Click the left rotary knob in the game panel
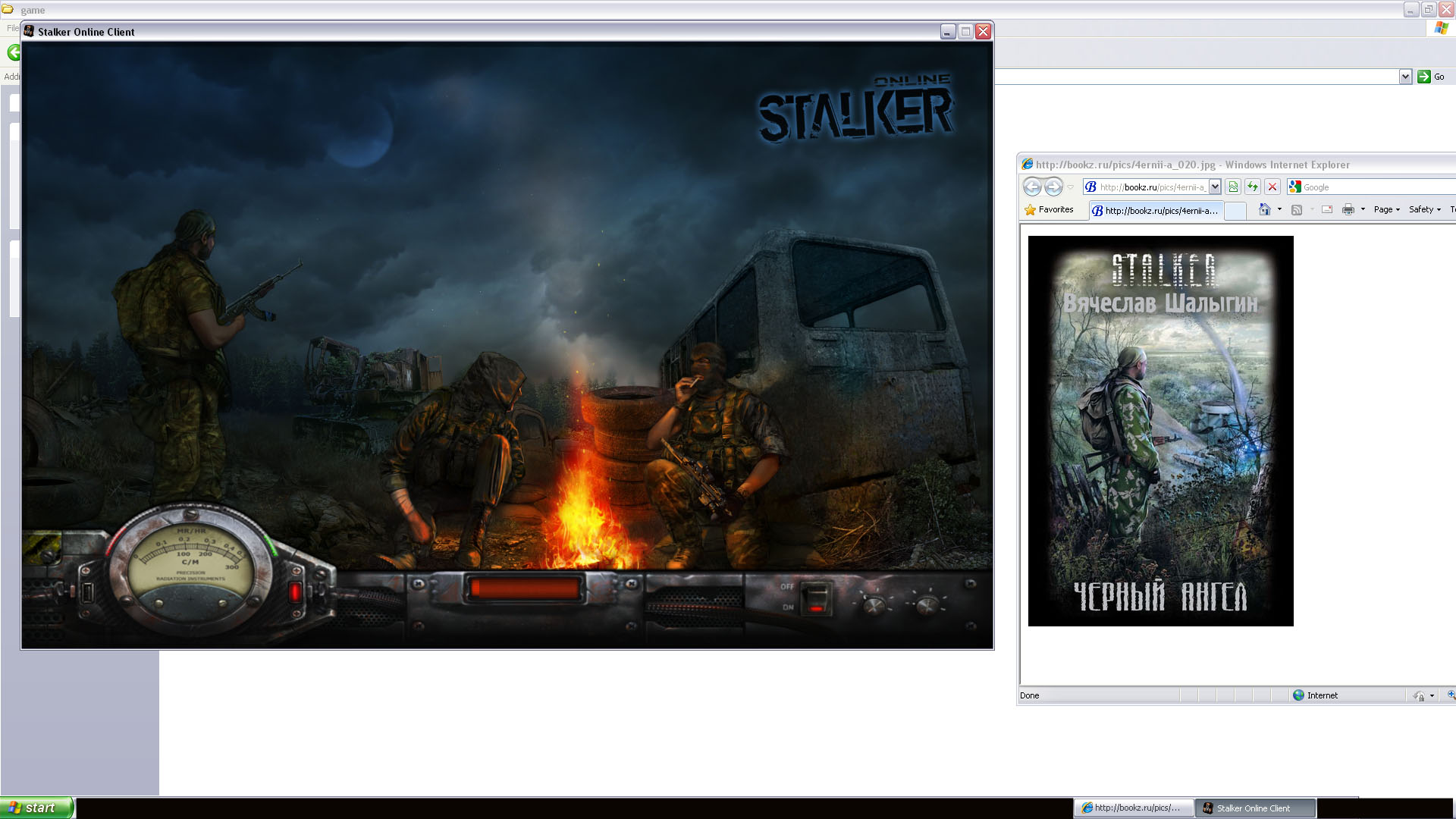The width and height of the screenshot is (1456, 819). click(874, 605)
